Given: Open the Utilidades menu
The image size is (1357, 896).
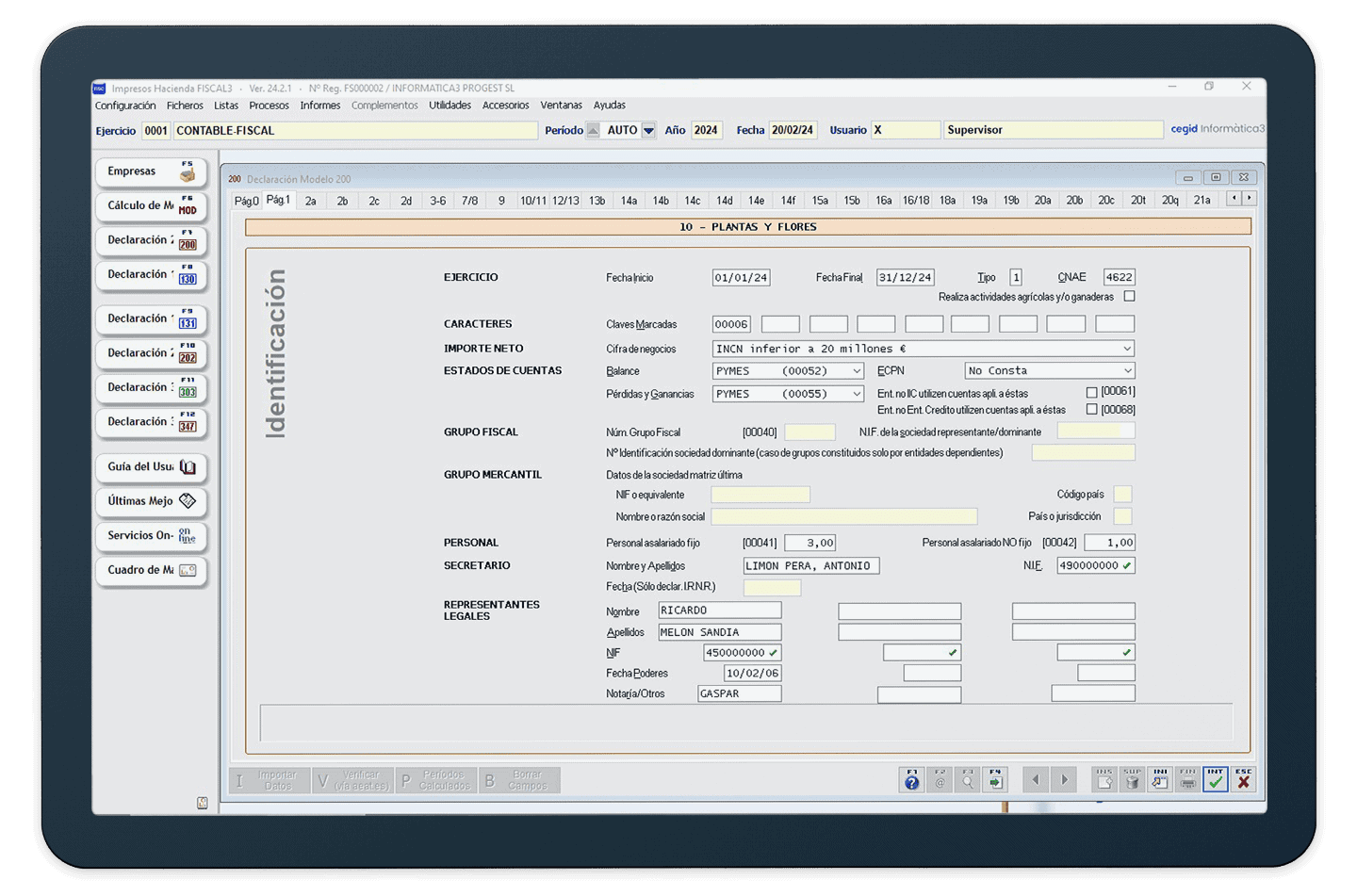Looking at the screenshot, I should [x=450, y=106].
